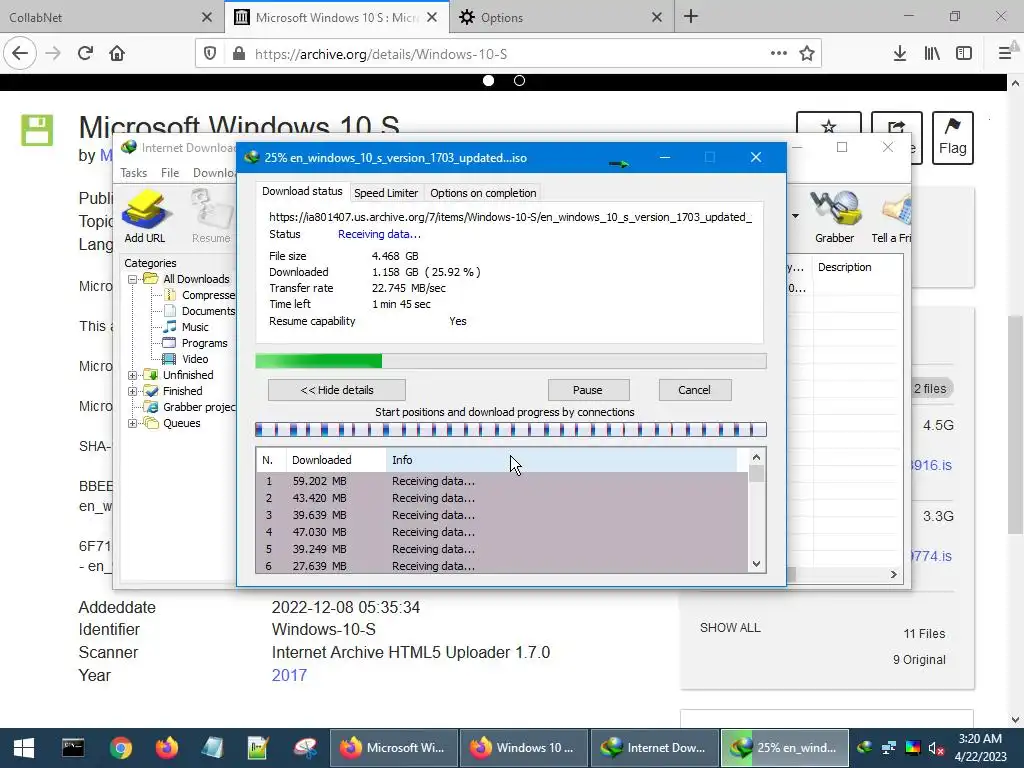Collapse All Downloads tree node
This screenshot has width=1024, height=768.
(x=133, y=279)
